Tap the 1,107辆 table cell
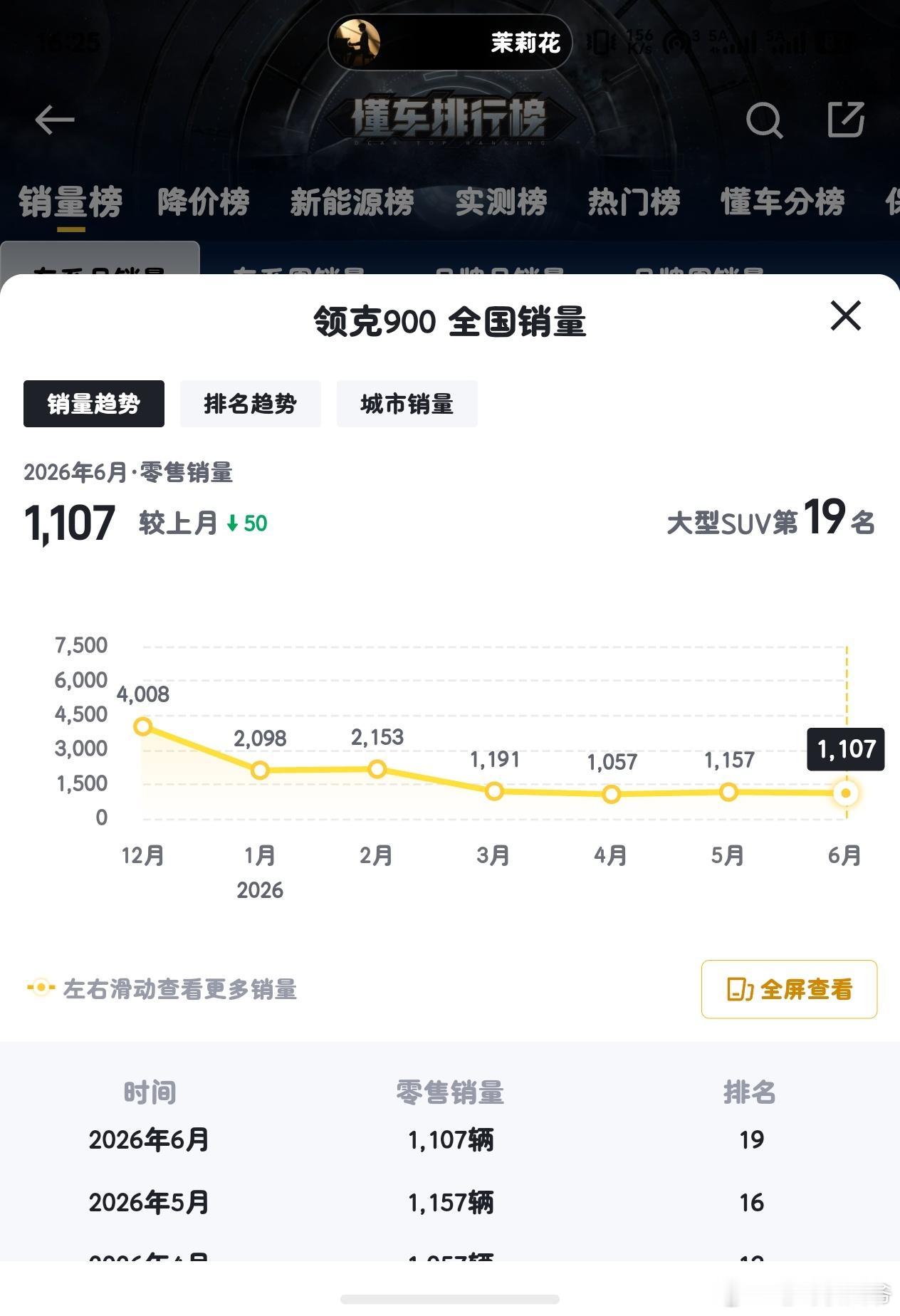This screenshot has width=900, height=1316. [x=451, y=1140]
